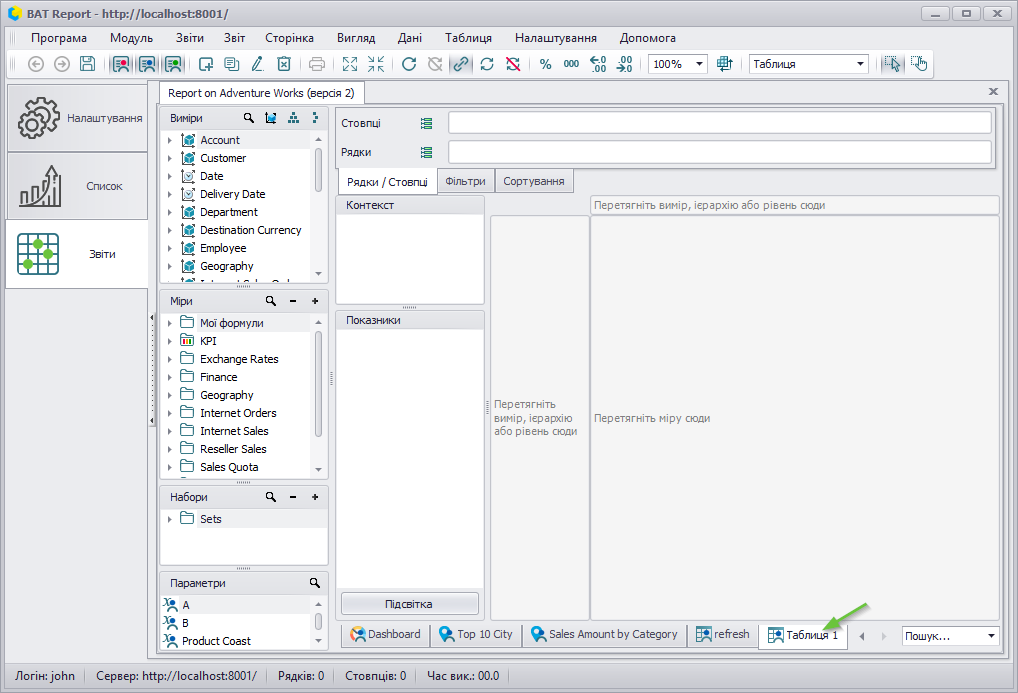Click the swap table axes icon
The image size is (1018, 693).
click(x=725, y=64)
